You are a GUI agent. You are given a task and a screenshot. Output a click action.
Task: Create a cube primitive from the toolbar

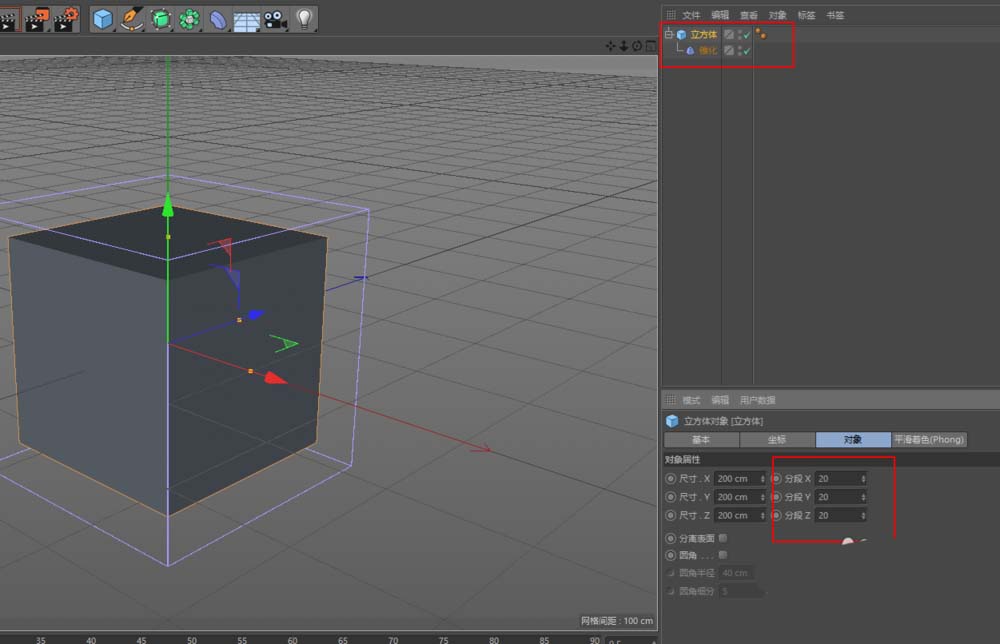click(x=103, y=17)
